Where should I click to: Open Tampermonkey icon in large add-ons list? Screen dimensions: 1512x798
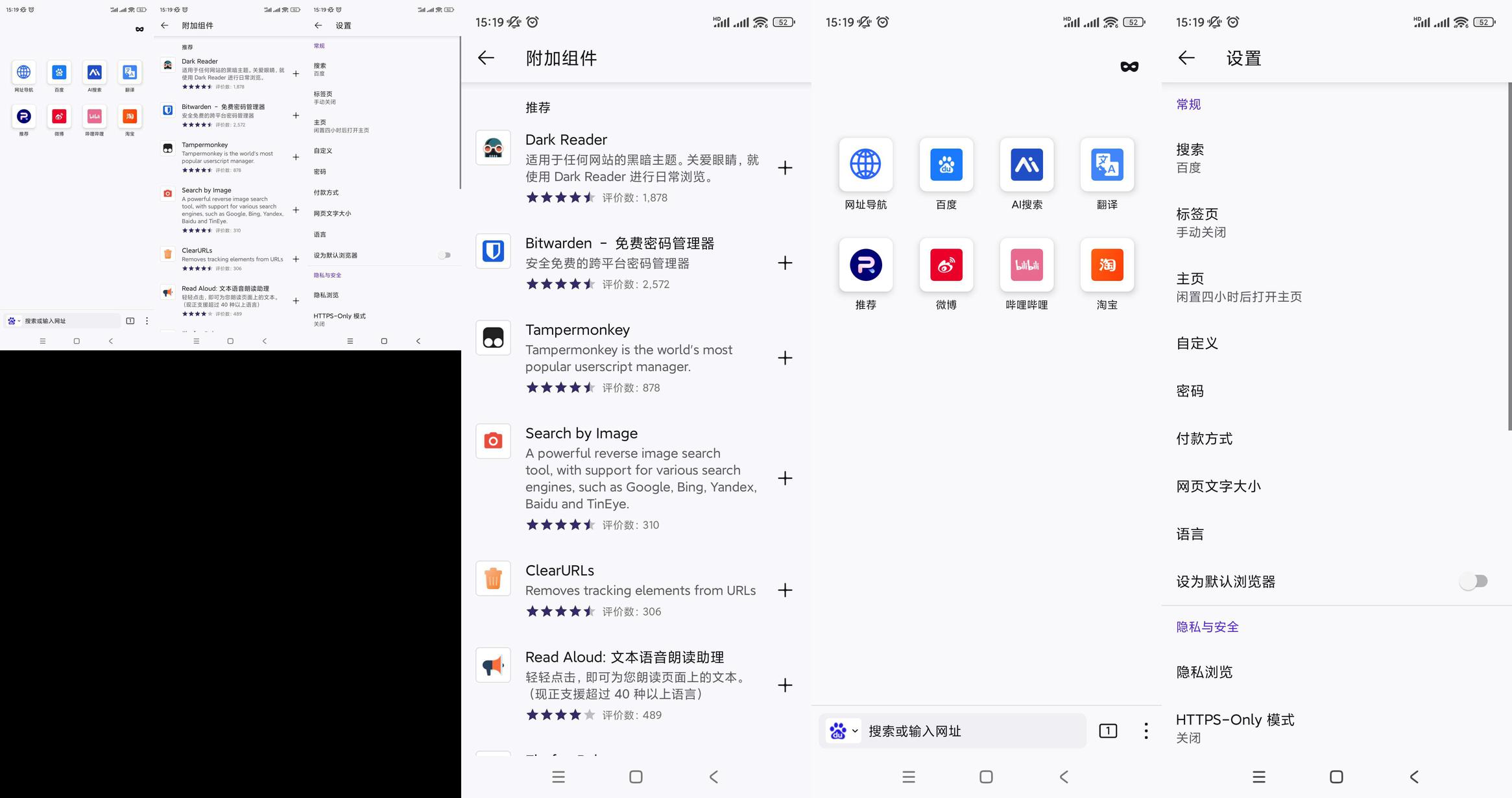(493, 337)
